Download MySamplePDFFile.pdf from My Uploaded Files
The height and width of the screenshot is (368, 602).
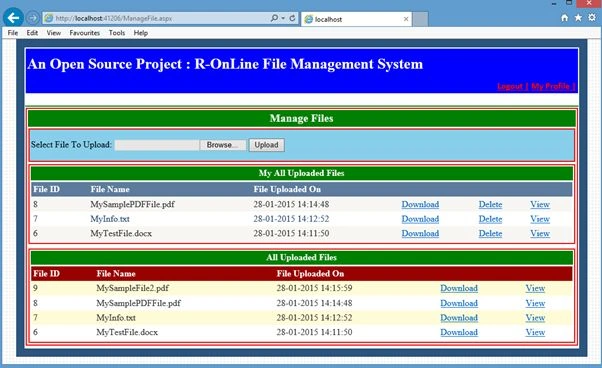coord(420,204)
